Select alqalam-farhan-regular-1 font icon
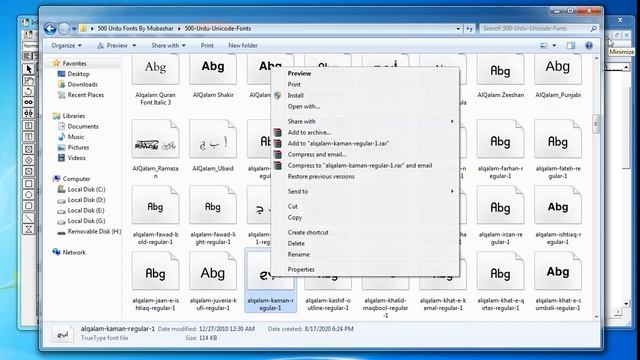Image resolution: width=640 pixels, height=360 pixels. click(500, 139)
